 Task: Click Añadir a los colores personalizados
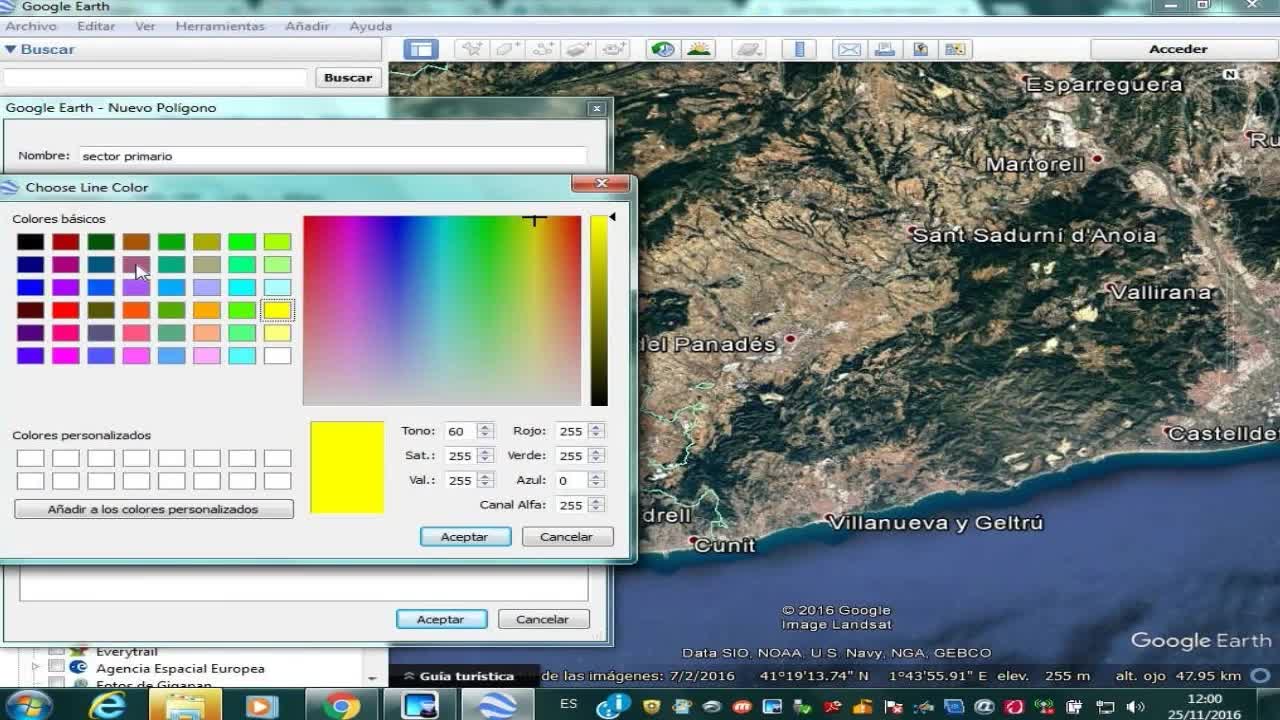pyautogui.click(x=154, y=509)
